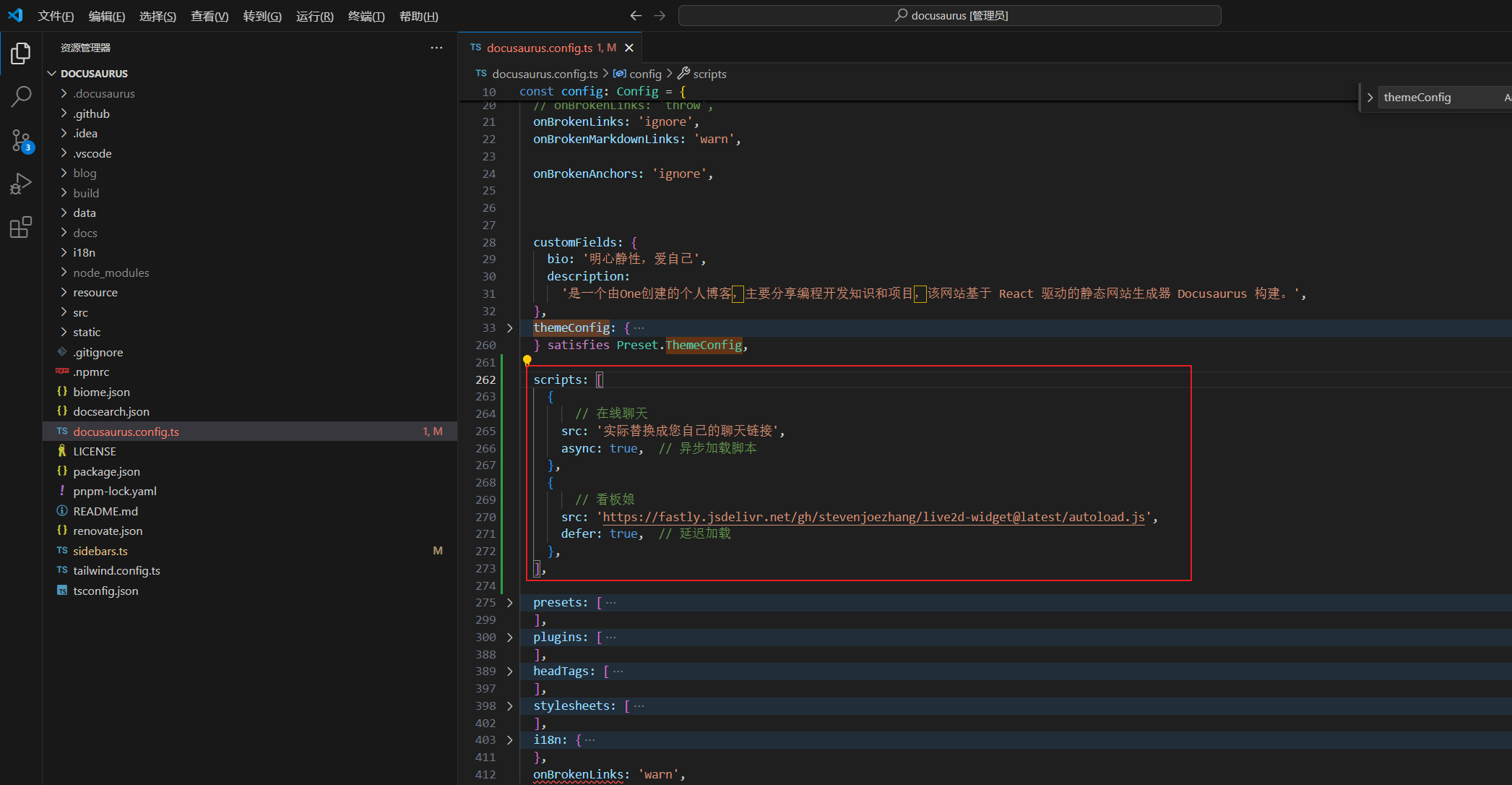This screenshot has width=1512, height=785.
Task: Expand the i18n folder in explorer
Action: 250,252
